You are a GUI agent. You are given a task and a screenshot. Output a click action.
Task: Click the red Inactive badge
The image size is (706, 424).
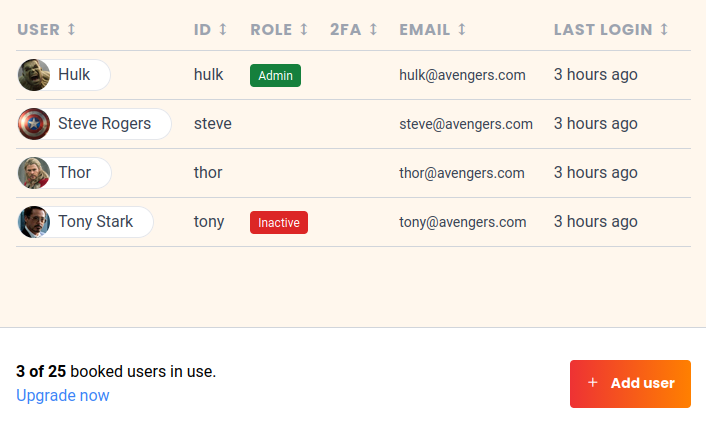(x=278, y=222)
